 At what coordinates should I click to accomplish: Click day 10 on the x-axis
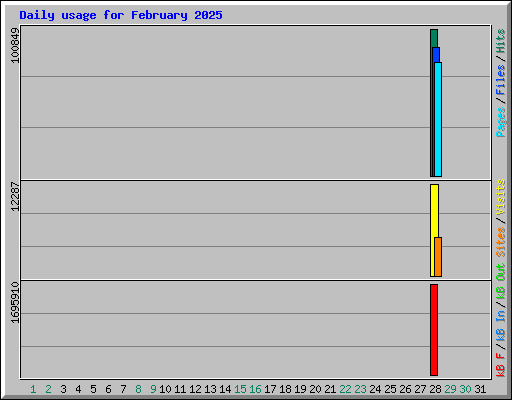165,389
